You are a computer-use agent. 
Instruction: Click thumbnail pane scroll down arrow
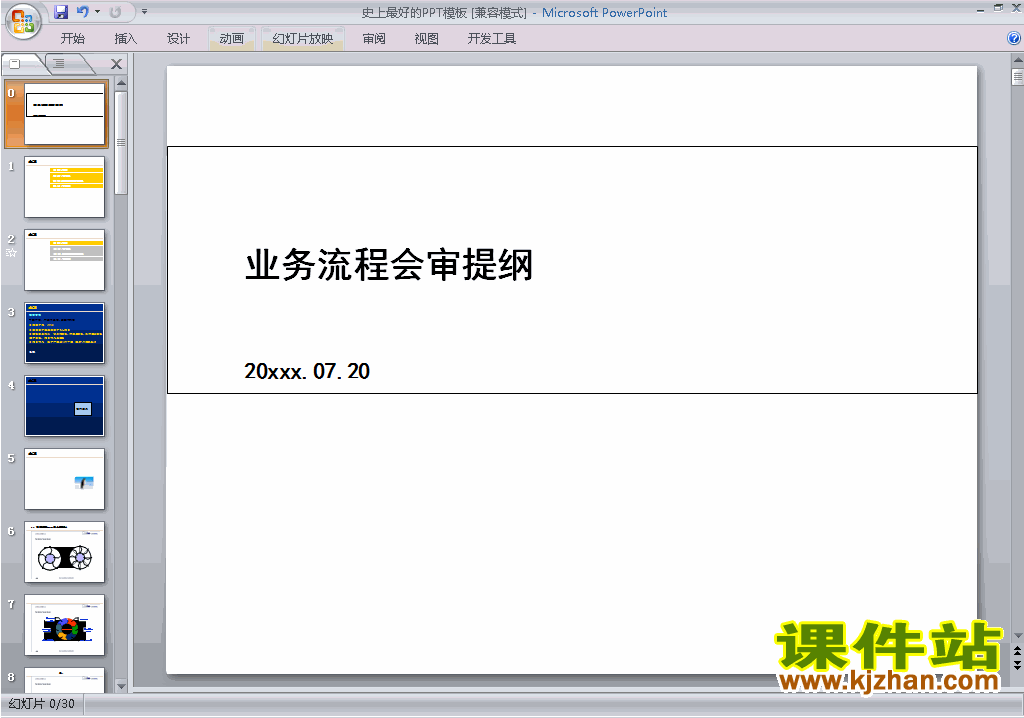tap(121, 686)
